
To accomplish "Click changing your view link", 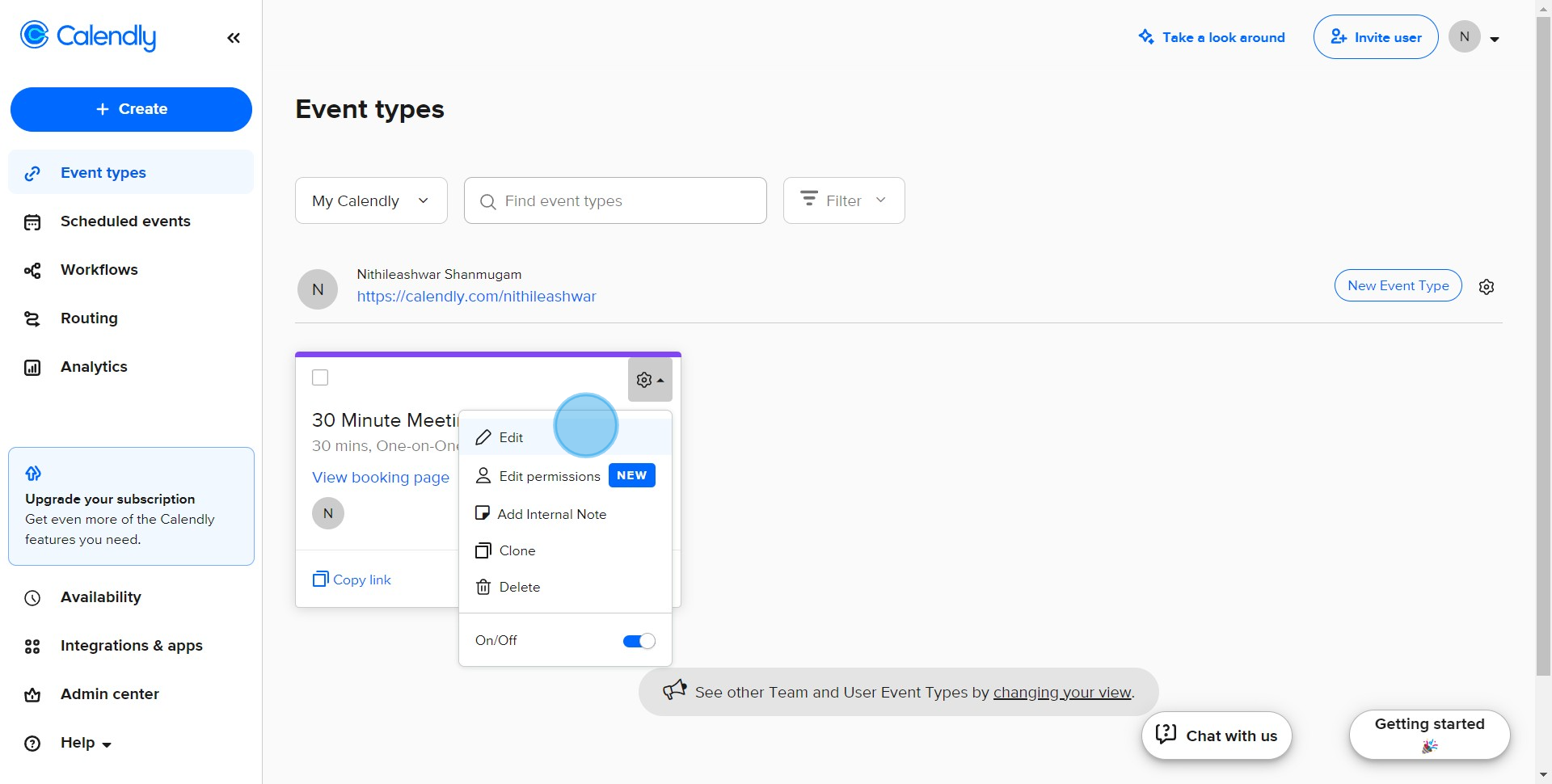I will click(1062, 693).
